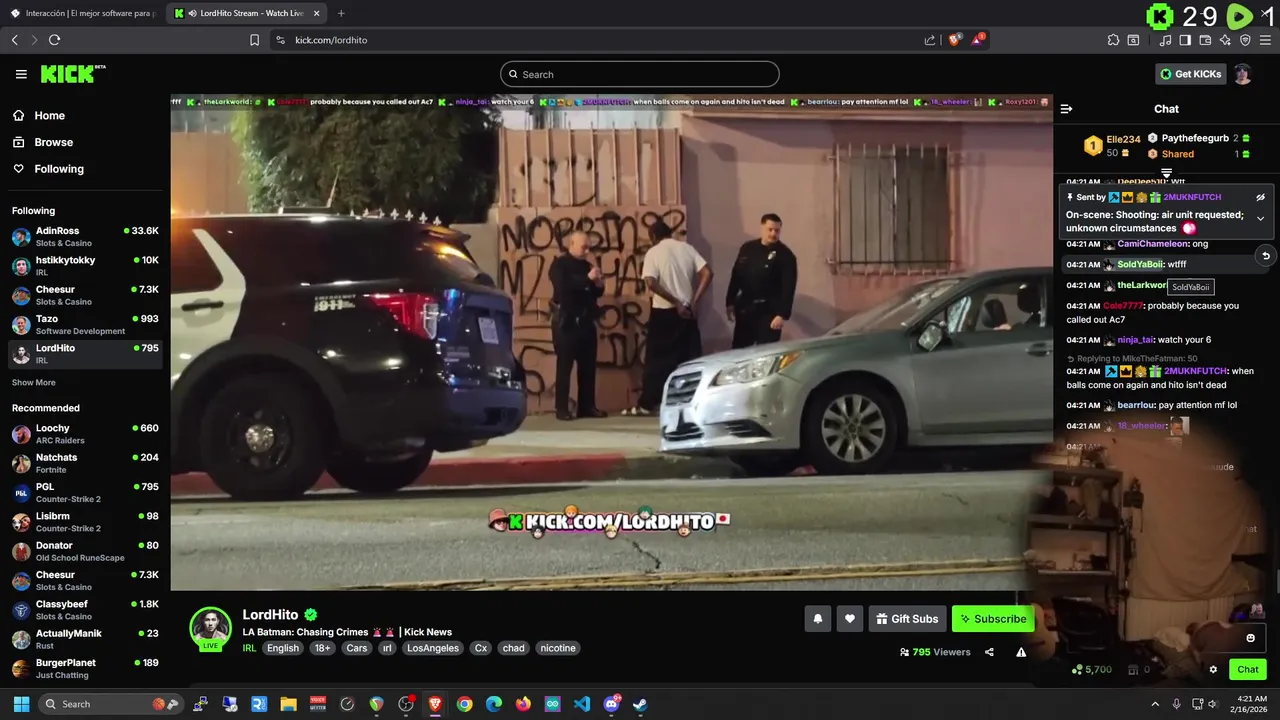Viewport: 1280px width, 720px height.
Task: Open AdinRoss channel in Following list
Action: 85,236
